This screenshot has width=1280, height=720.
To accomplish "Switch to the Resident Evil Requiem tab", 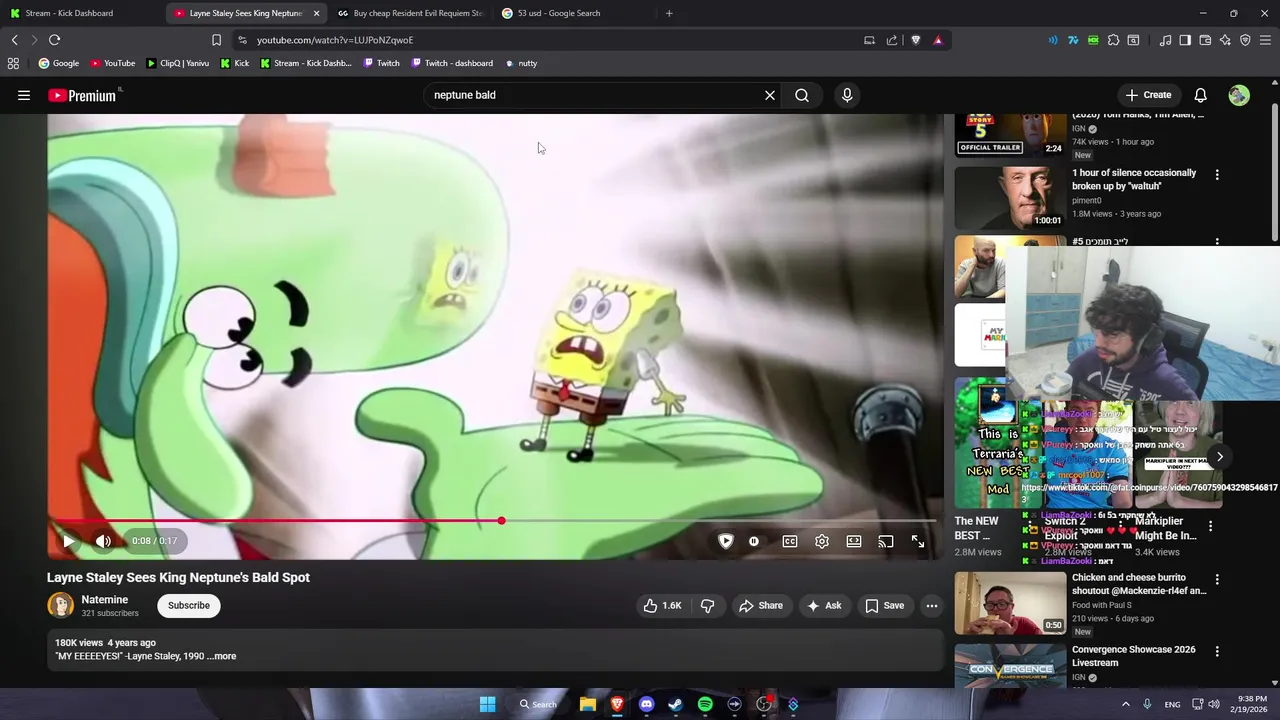I will point(410,13).
